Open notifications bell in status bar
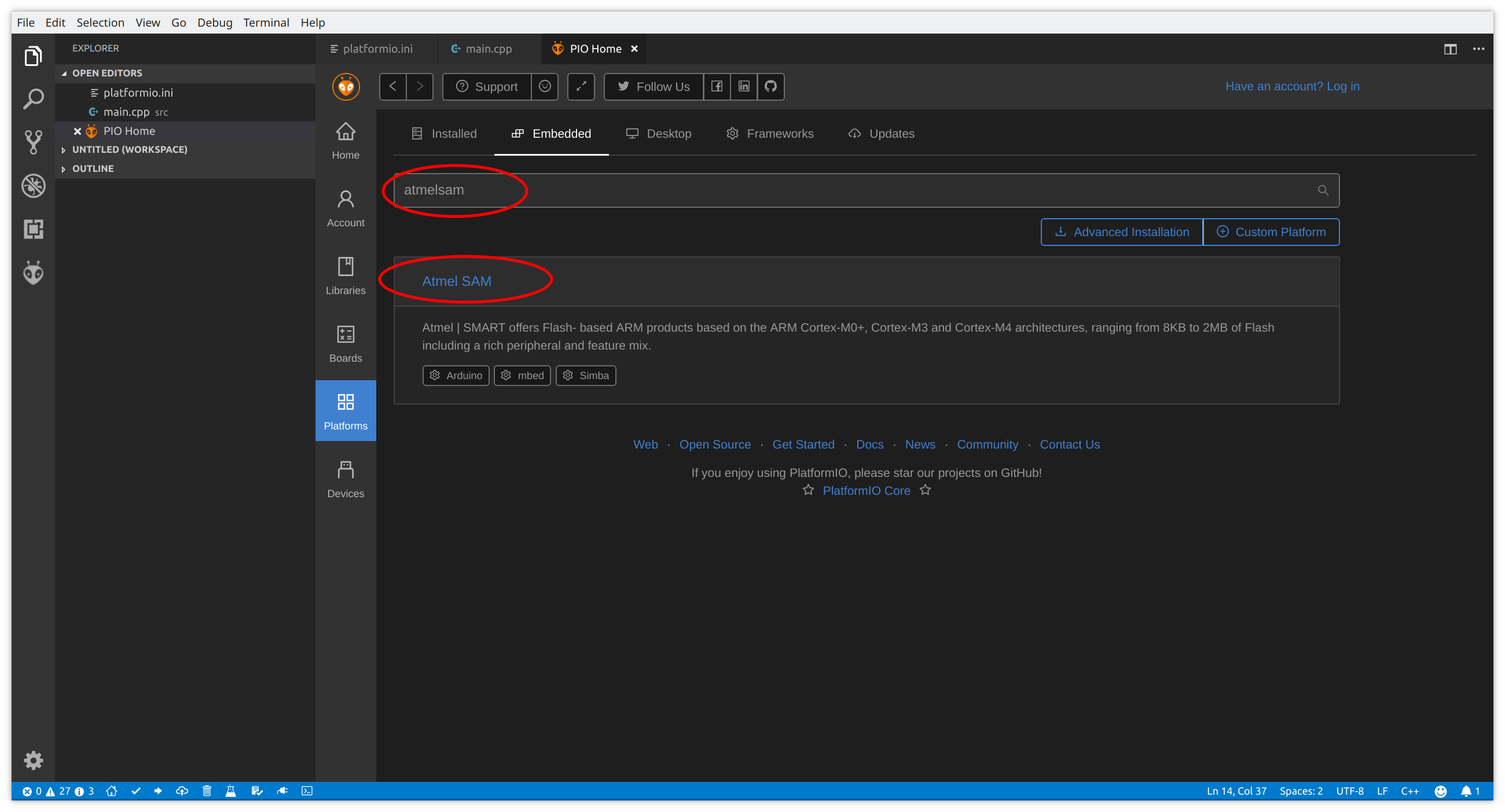Viewport: 1505px width, 812px height. [x=1469, y=791]
